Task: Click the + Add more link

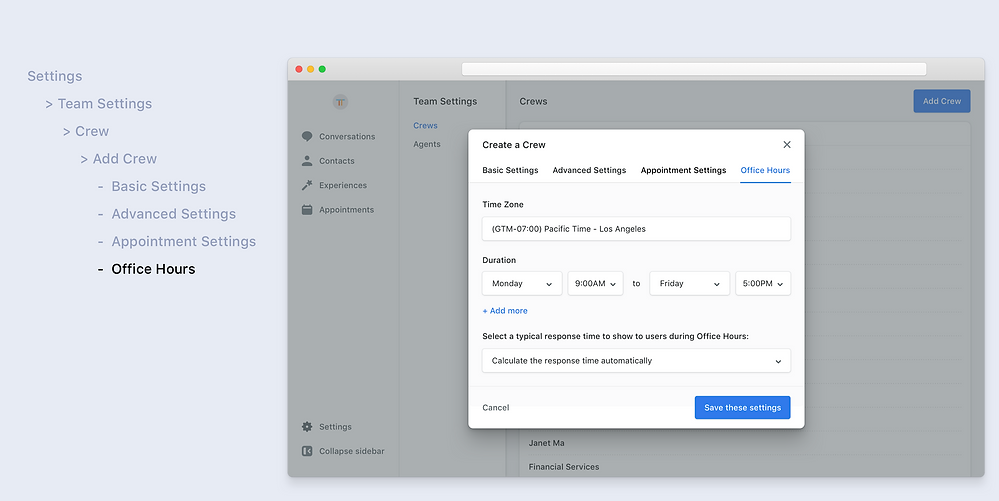Action: [505, 310]
